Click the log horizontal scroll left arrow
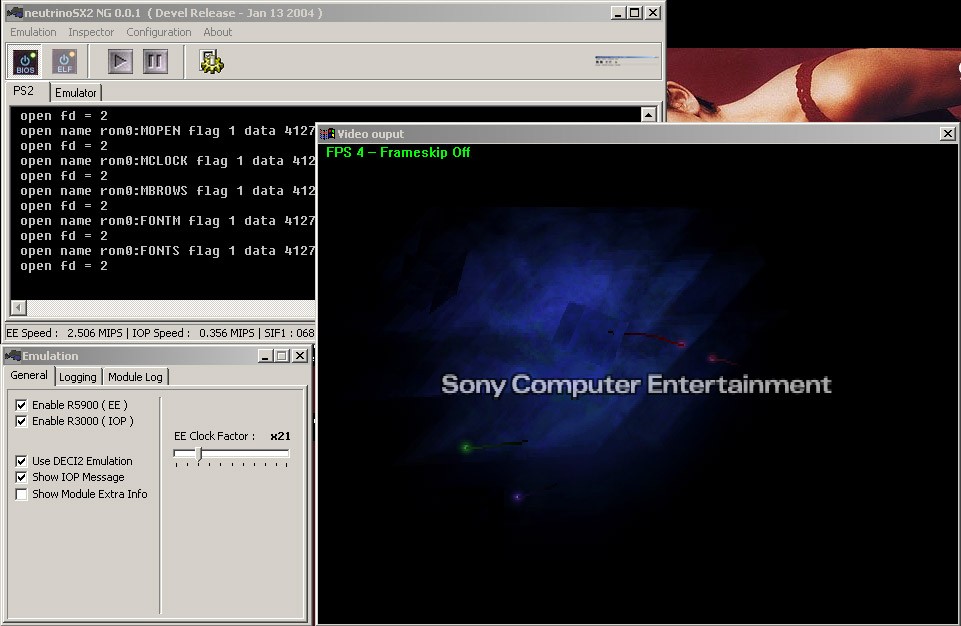This screenshot has width=961, height=626. point(18,308)
